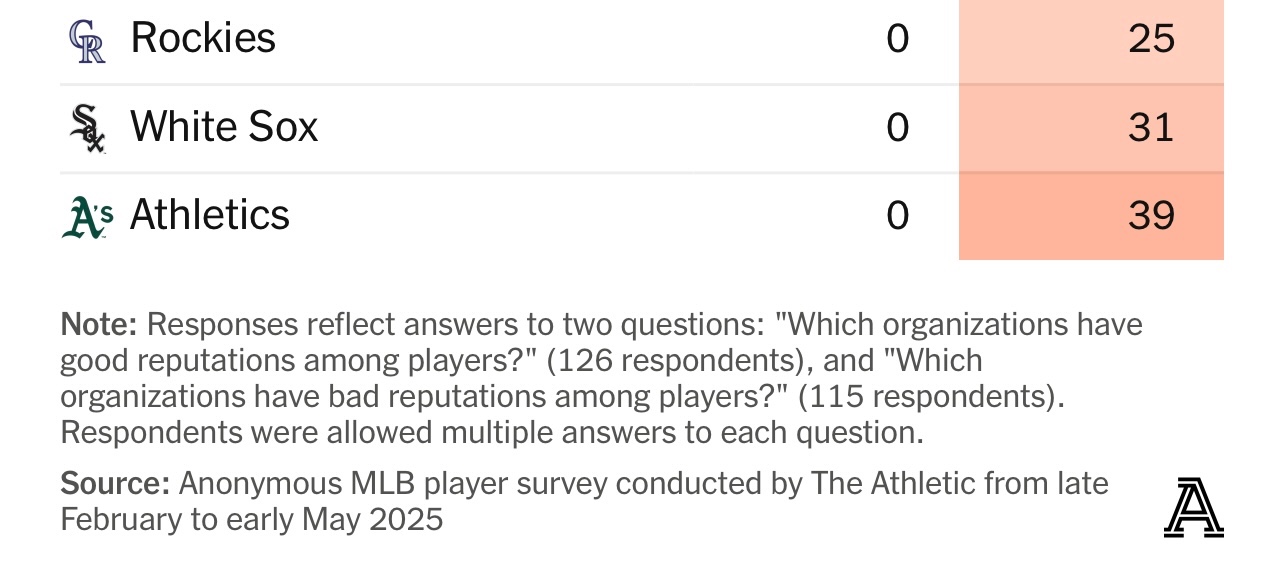Click the White Sox value of 31
This screenshot has height=581, width=1284.
point(1150,127)
